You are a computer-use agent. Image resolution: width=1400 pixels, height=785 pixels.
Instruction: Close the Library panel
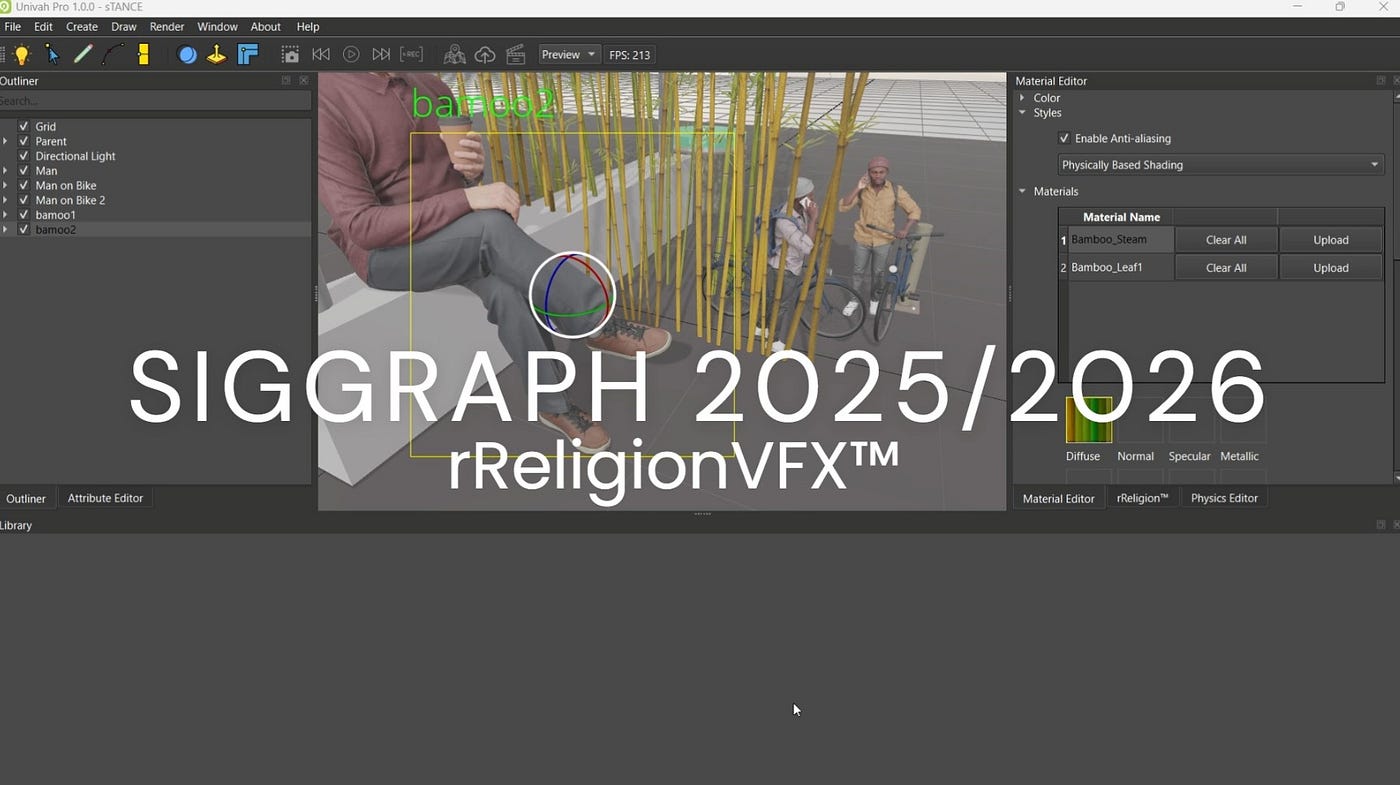tap(1396, 525)
